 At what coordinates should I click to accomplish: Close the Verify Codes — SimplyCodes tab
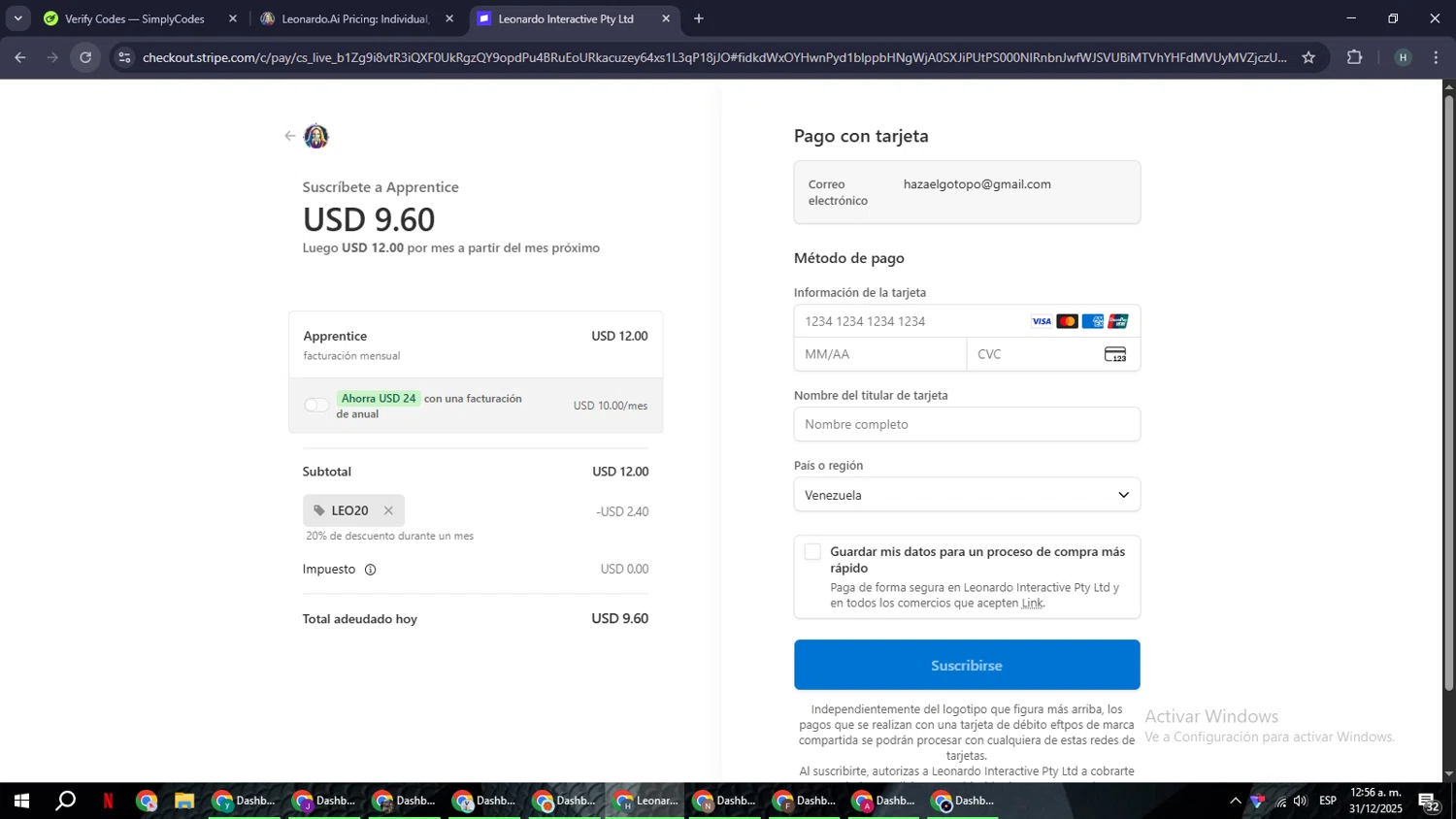[233, 18]
